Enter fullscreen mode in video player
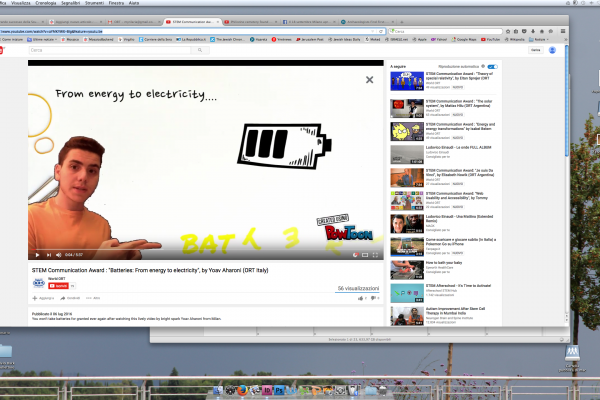Screen dimensions: 600x400 (x=375, y=255)
